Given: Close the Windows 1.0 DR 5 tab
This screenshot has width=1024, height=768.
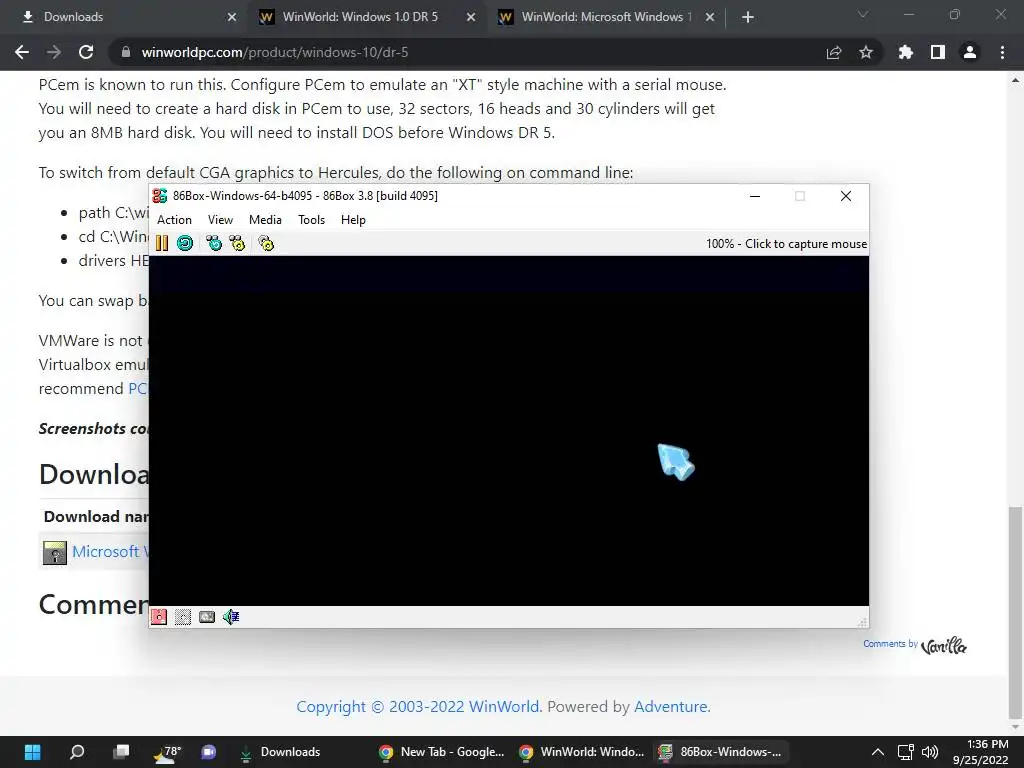Looking at the screenshot, I should point(471,17).
